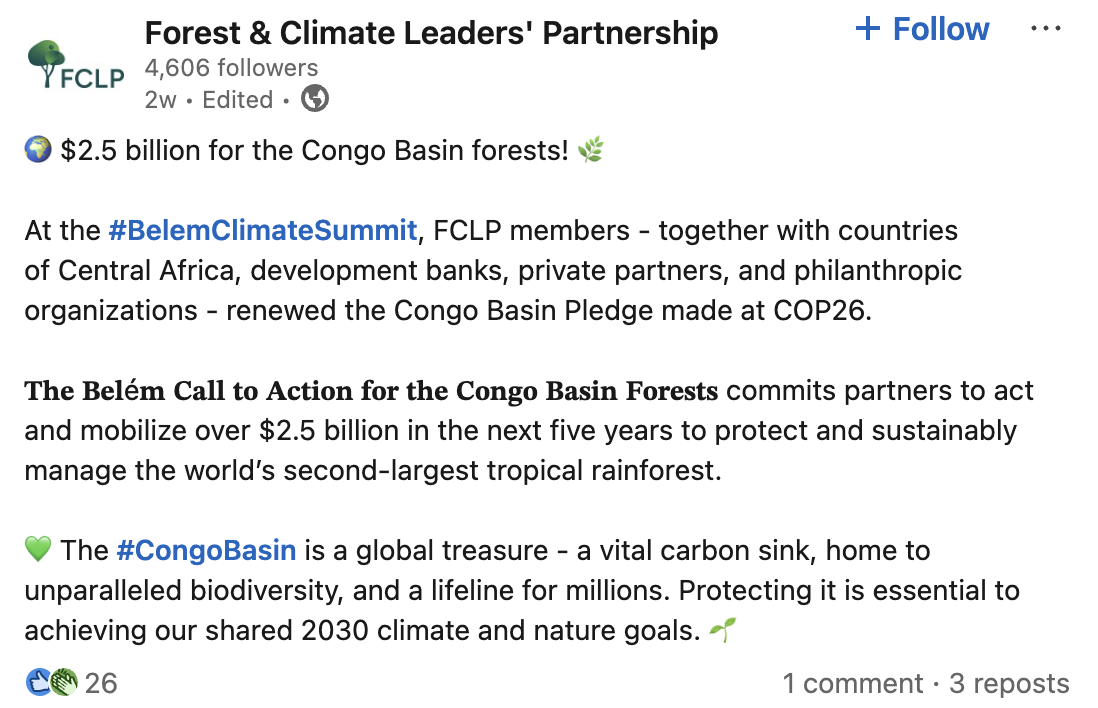1098x708 pixels.
Task: Click the thumbs-up Like reaction icon
Action: [36, 683]
